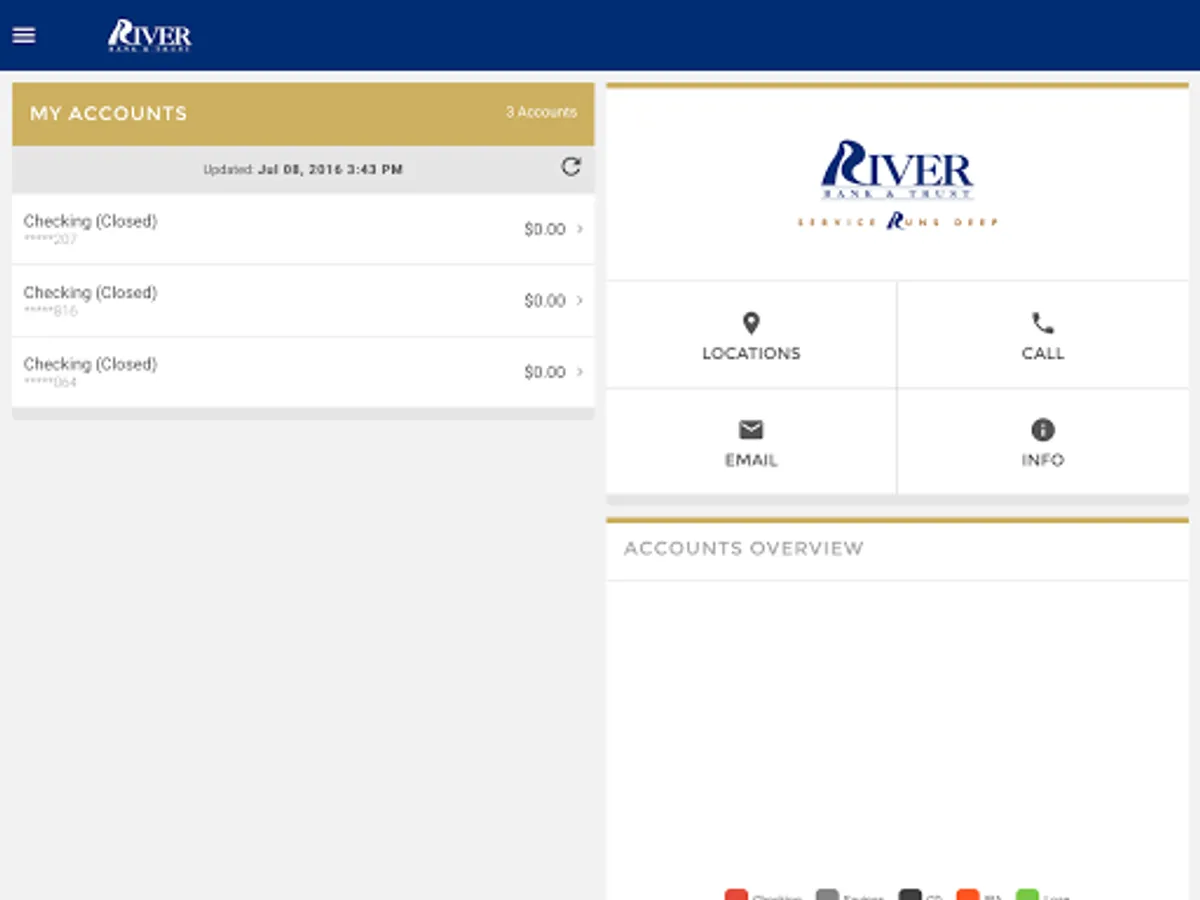This screenshot has width=1200, height=900.
Task: Click the MY ACCOUNTS panel heading
Action: click(109, 113)
